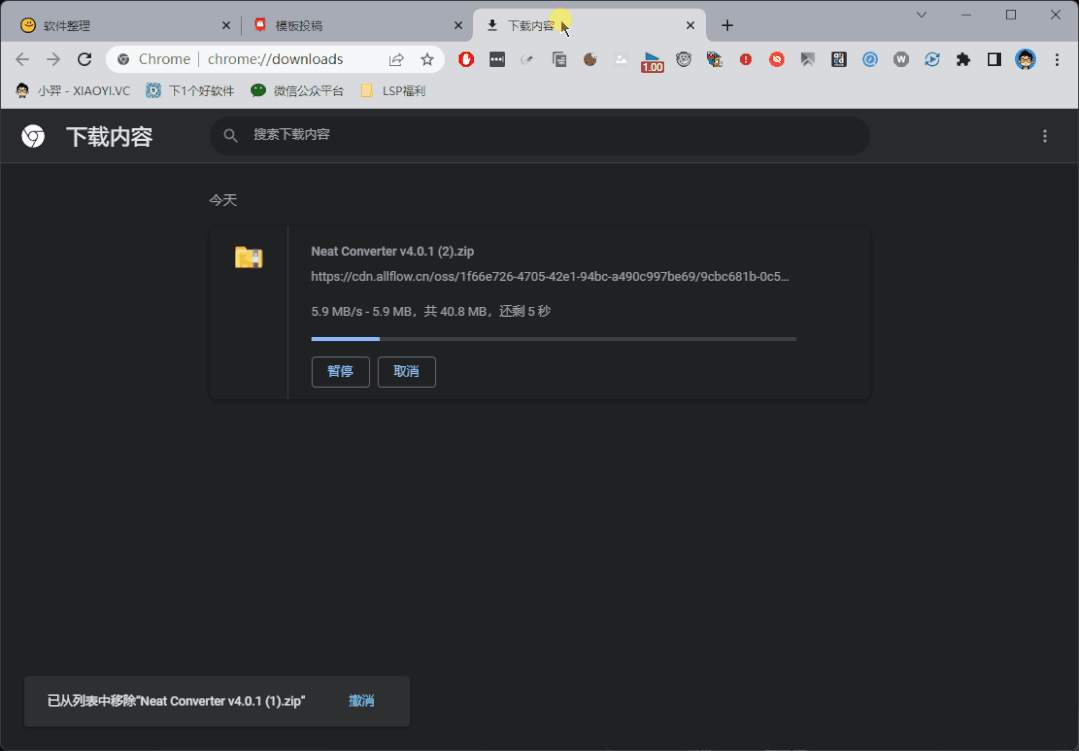The height and width of the screenshot is (751, 1079).
Task: Click the AdBlock red hand extension icon
Action: click(x=467, y=59)
